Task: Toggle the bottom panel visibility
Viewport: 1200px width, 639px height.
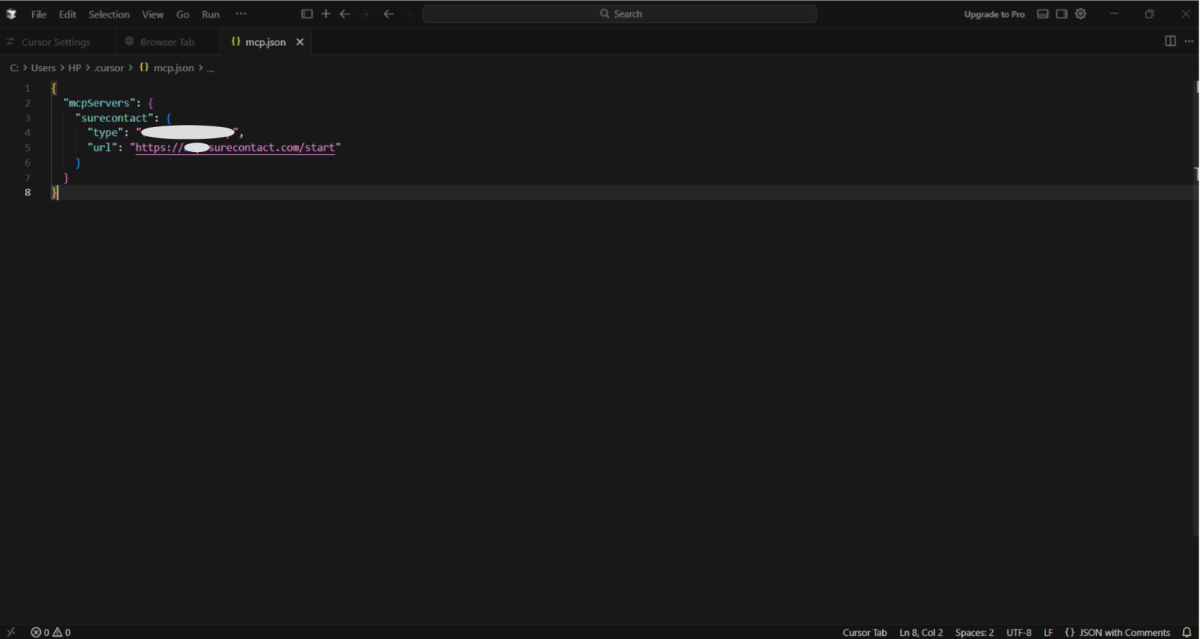Action: point(1043,13)
